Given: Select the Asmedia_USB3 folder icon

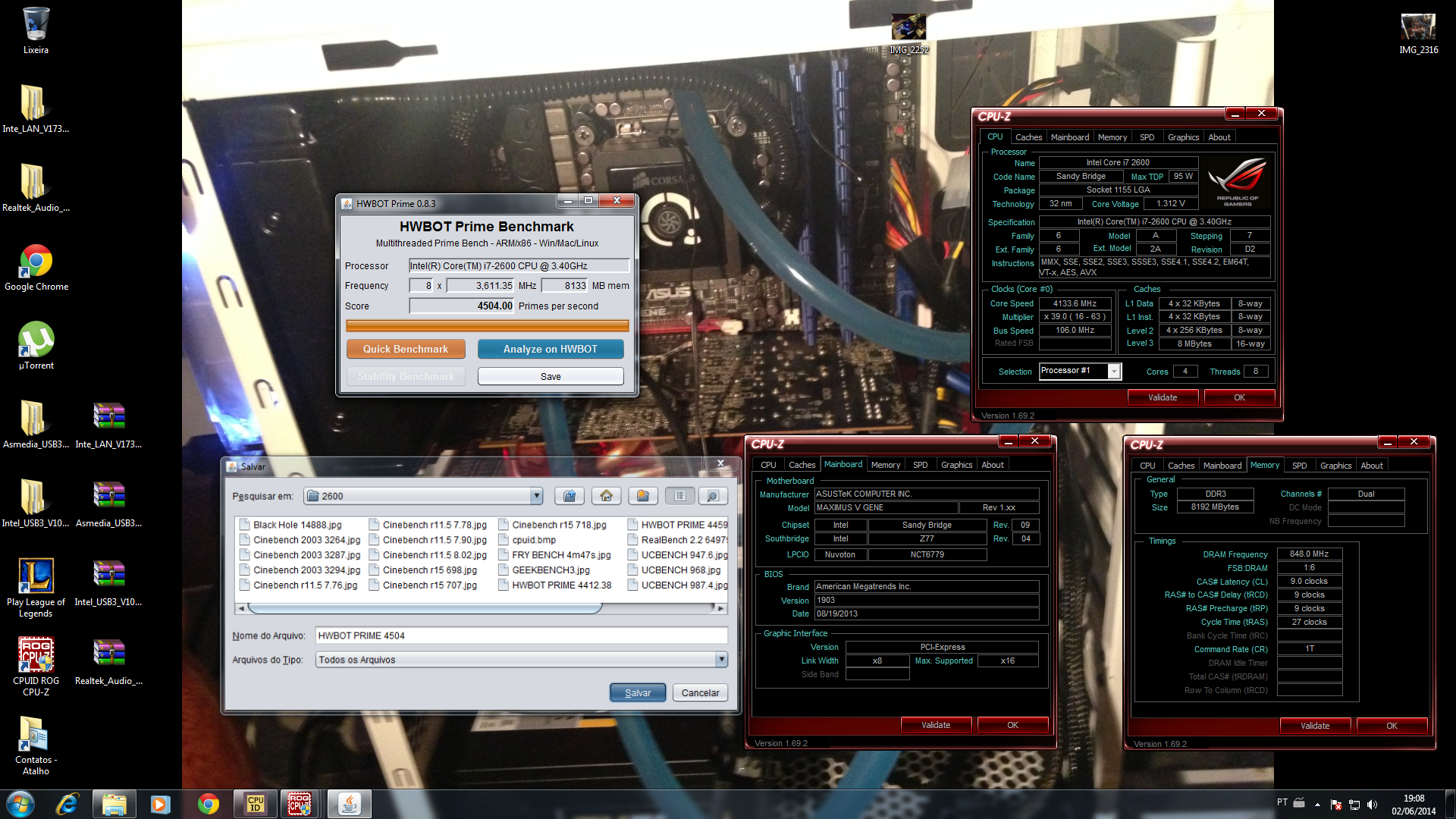Looking at the screenshot, I should [36, 425].
